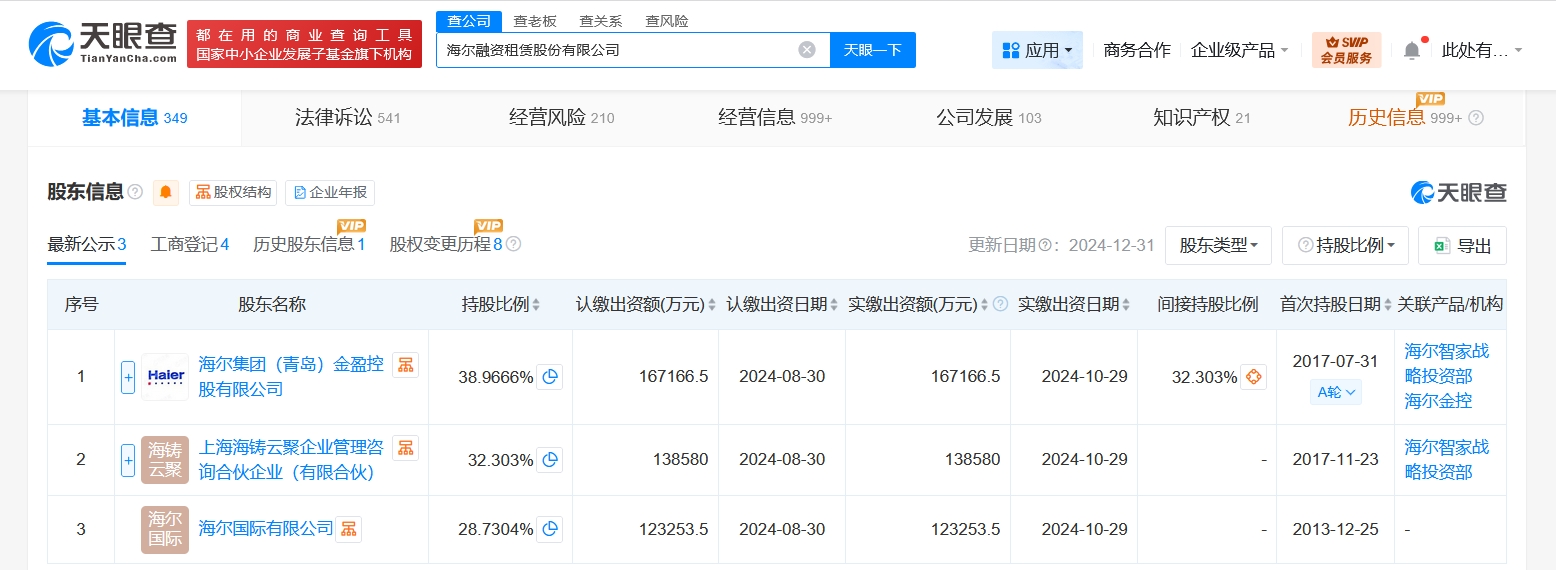The width and height of the screenshot is (1556, 570).
Task: Open the 持股比例 filter dropdown
Action: coord(1345,246)
